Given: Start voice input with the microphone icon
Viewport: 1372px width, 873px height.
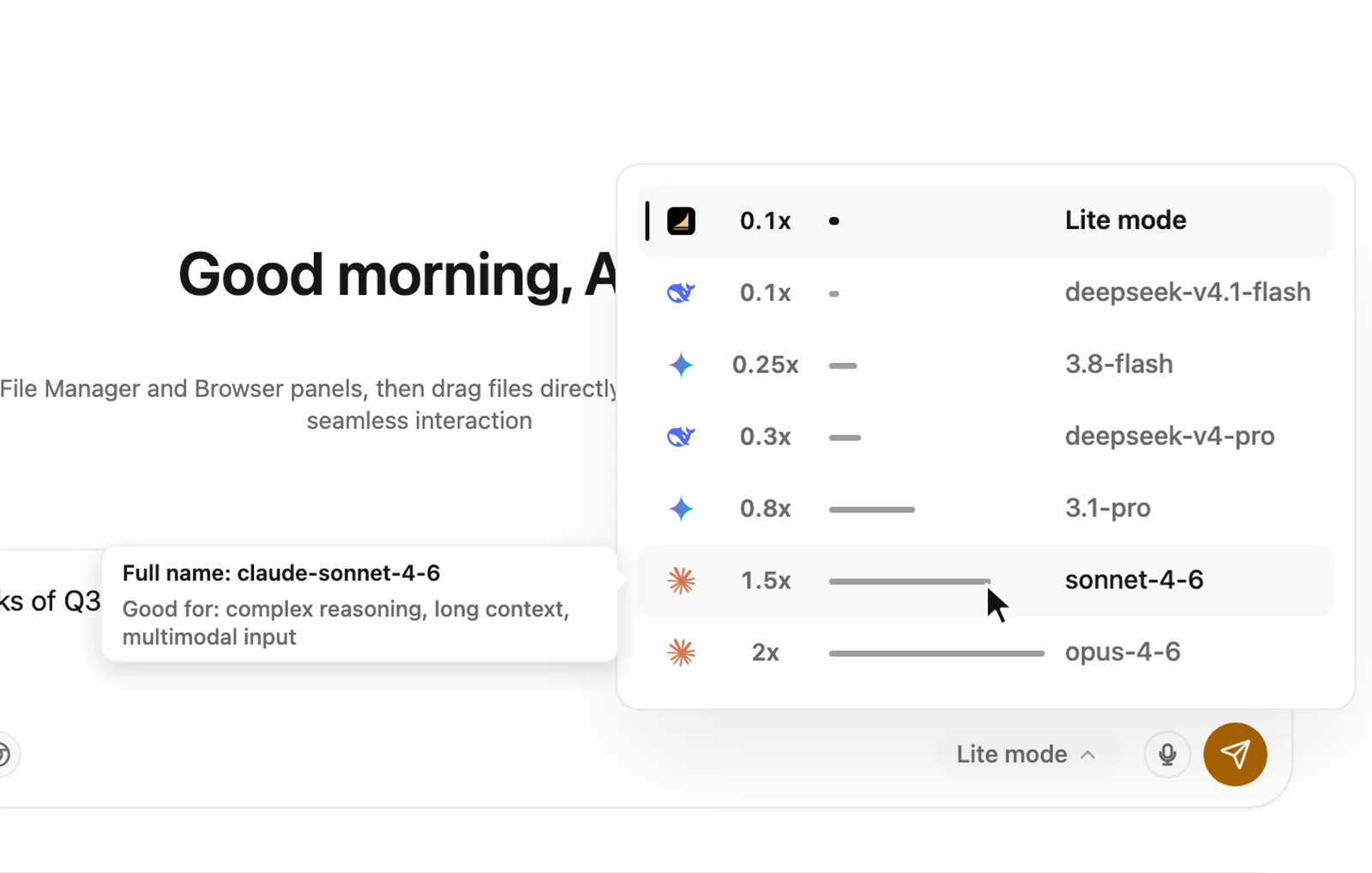Looking at the screenshot, I should click(x=1167, y=755).
